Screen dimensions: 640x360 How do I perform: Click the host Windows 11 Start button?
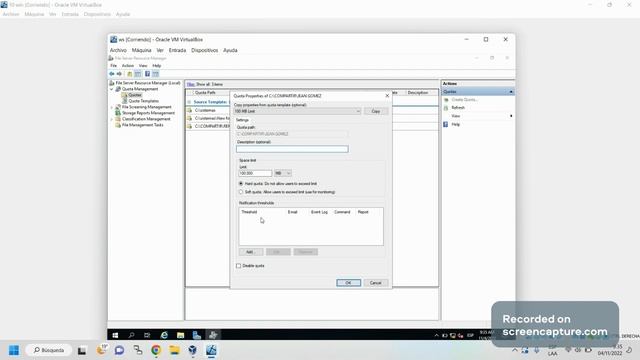click(14, 350)
